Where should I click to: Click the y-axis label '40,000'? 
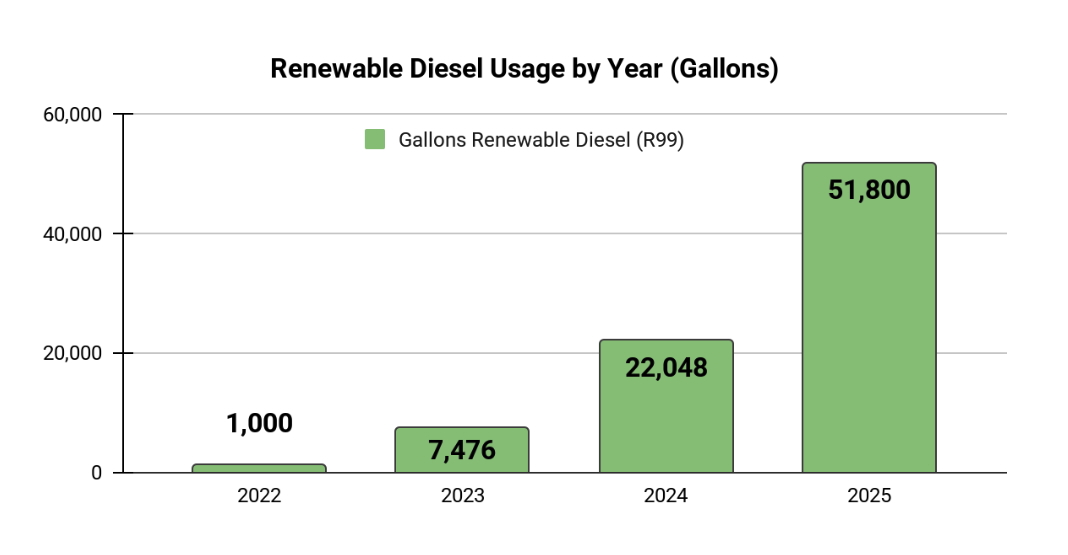coord(72,234)
